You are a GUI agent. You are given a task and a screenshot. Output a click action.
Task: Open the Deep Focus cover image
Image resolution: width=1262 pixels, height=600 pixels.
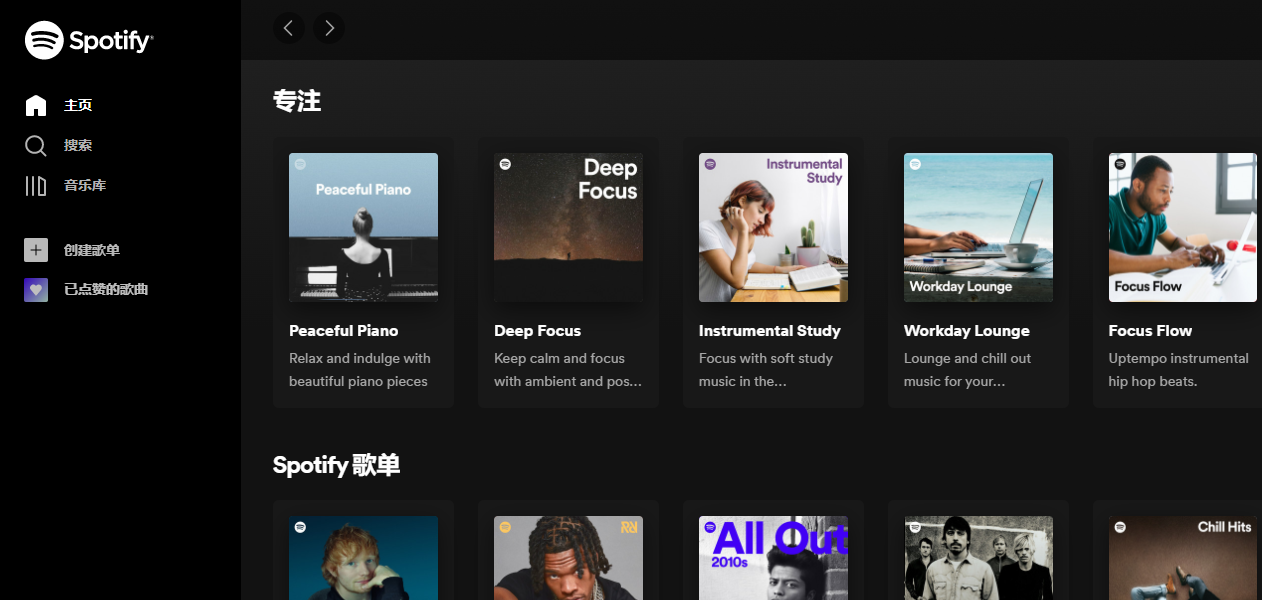point(568,227)
